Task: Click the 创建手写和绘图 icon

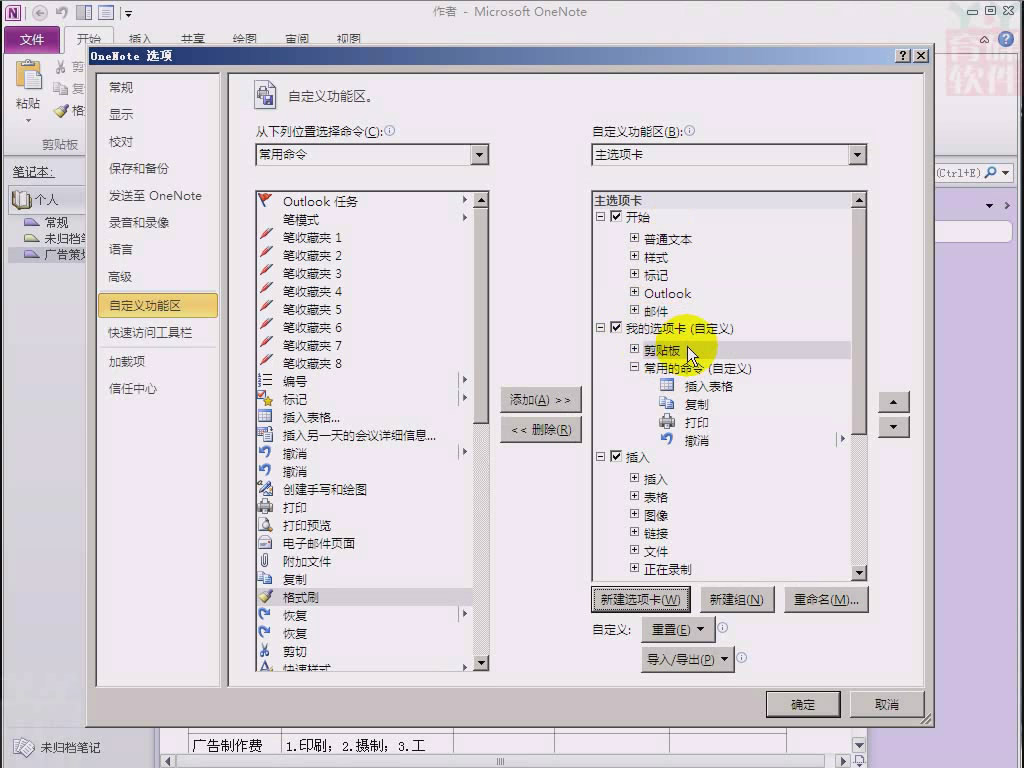Action: (265, 488)
